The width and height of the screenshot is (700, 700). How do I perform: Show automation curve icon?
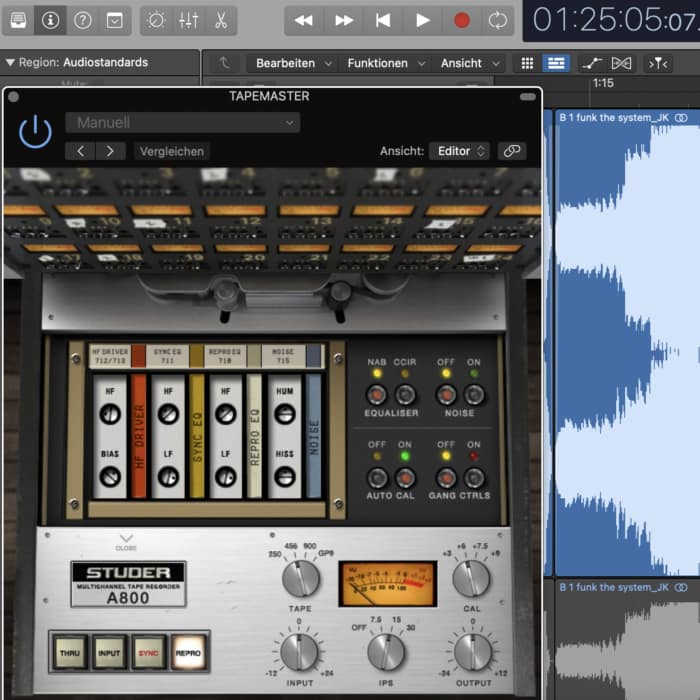coord(592,63)
